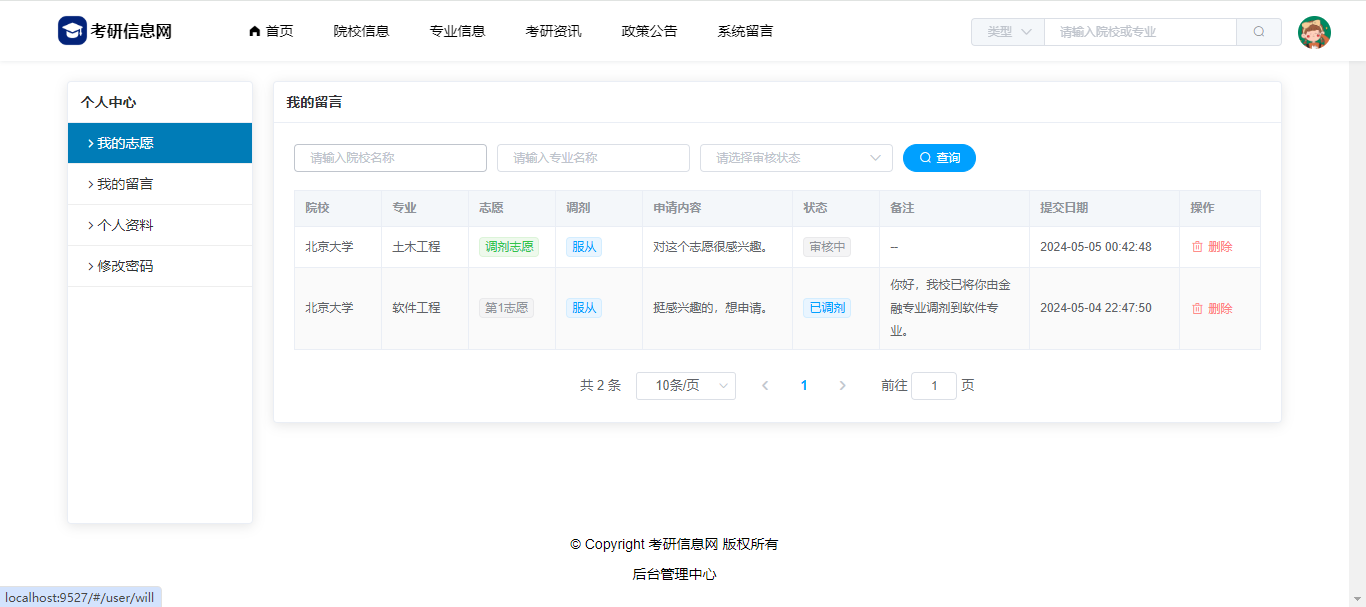Image resolution: width=1366 pixels, height=607 pixels.
Task: Navigate to 考研资讯 in top menu
Action: pos(553,31)
